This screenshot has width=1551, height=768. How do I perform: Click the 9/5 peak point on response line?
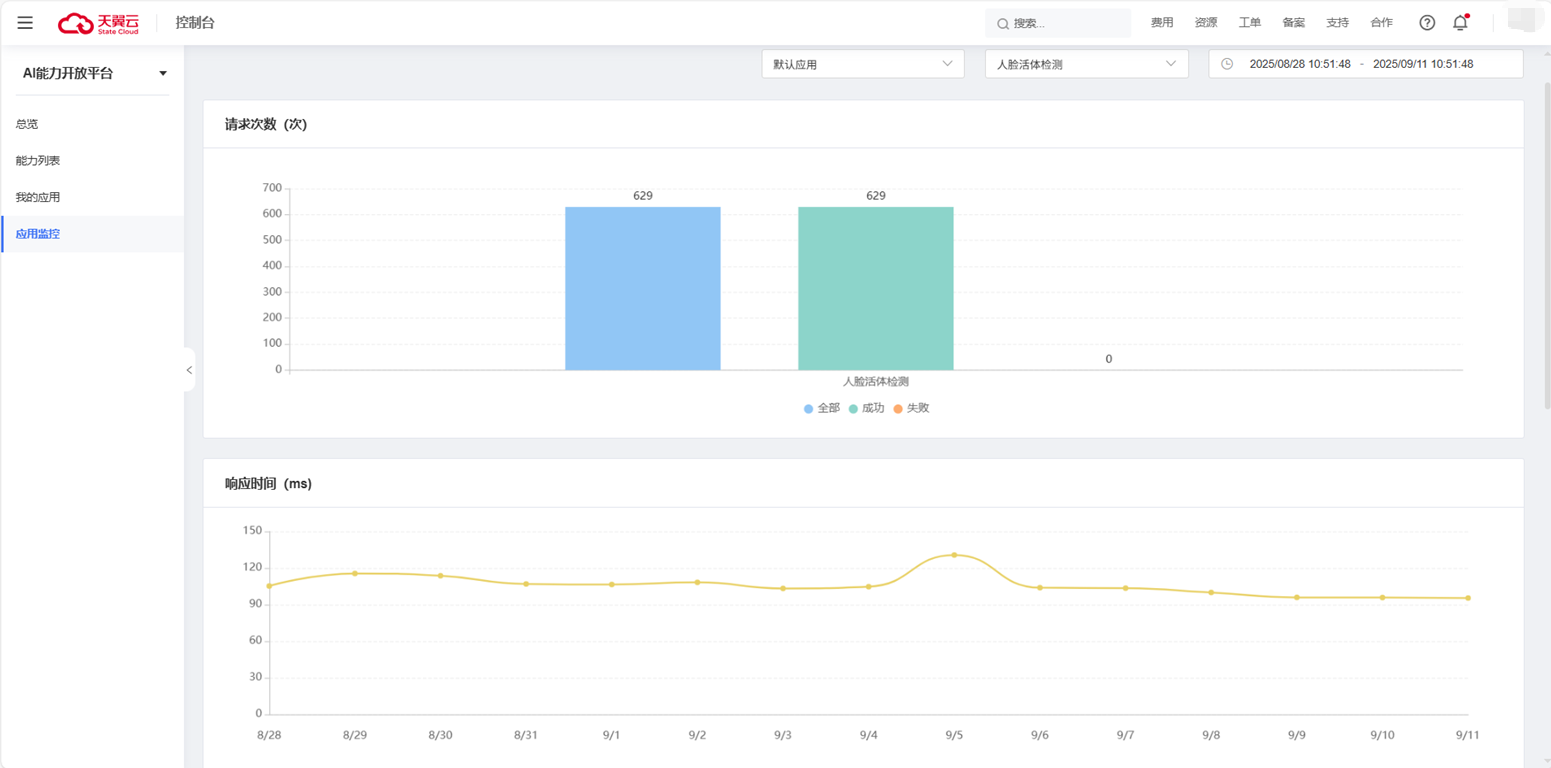954,555
